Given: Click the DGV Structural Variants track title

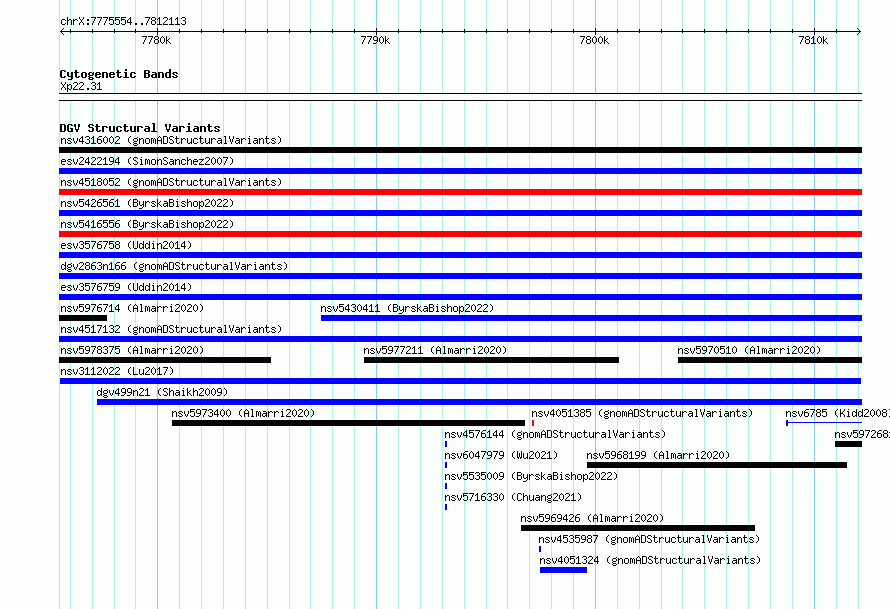Looking at the screenshot, I should [140, 128].
